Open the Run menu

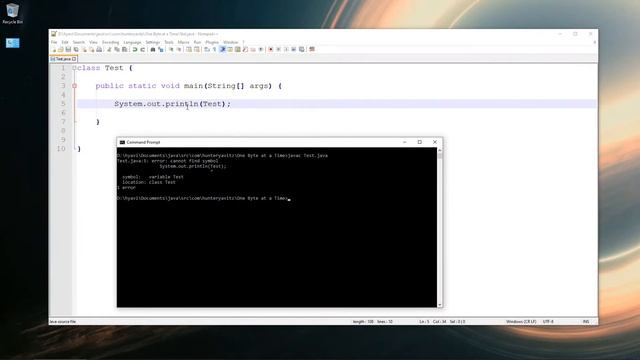197,42
